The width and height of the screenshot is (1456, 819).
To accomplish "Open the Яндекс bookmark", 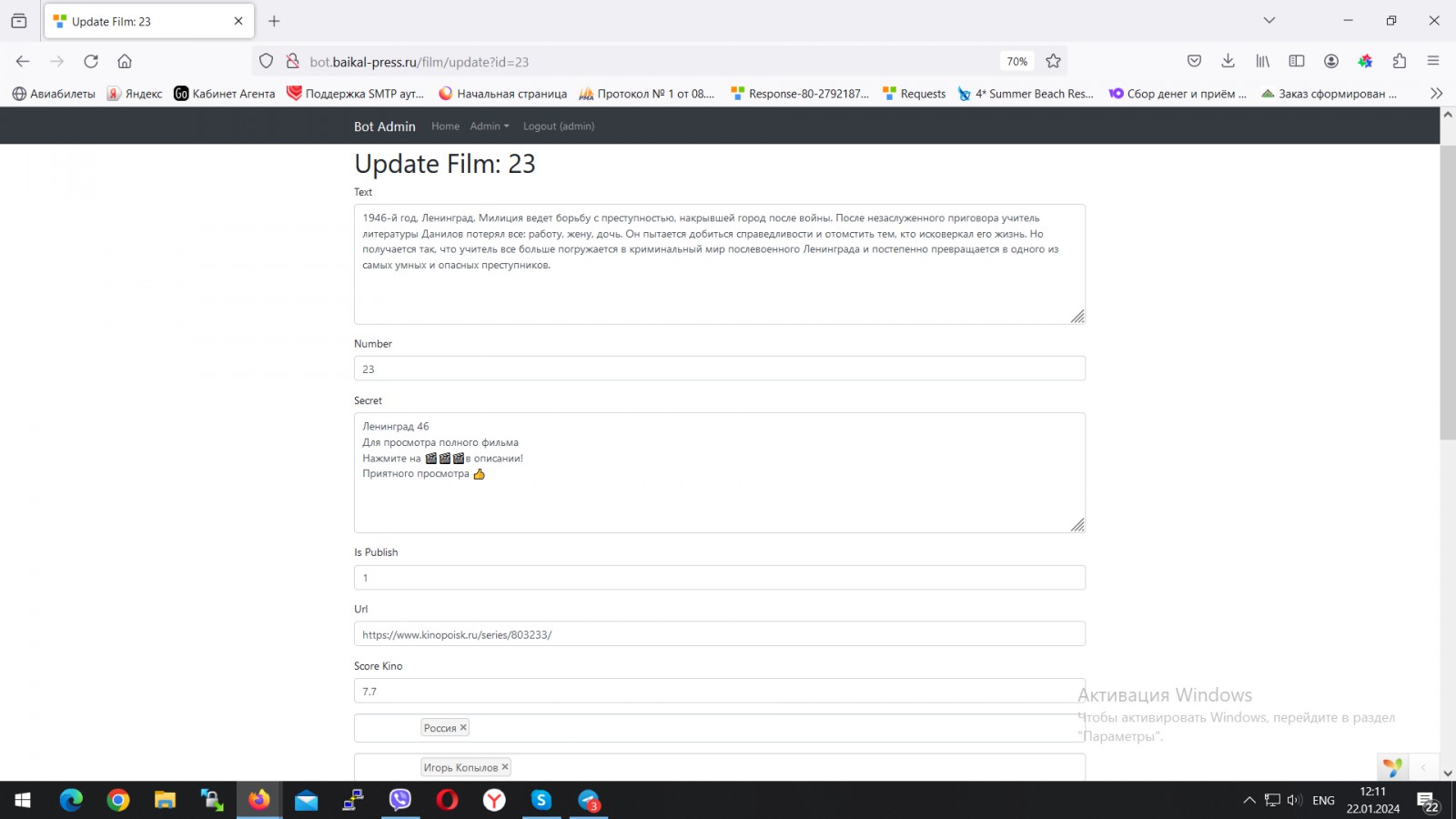I will click(135, 94).
